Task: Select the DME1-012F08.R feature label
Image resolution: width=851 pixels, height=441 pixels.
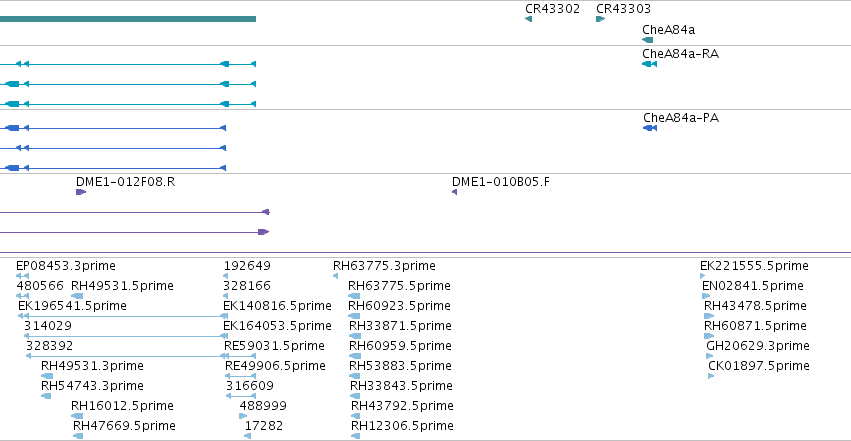Action: pos(125,182)
